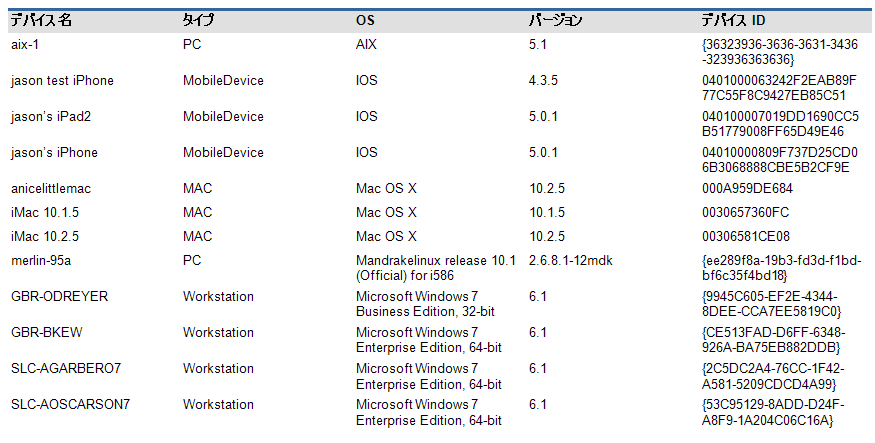Select the iMac 10.2.5 device name

click(x=45, y=237)
